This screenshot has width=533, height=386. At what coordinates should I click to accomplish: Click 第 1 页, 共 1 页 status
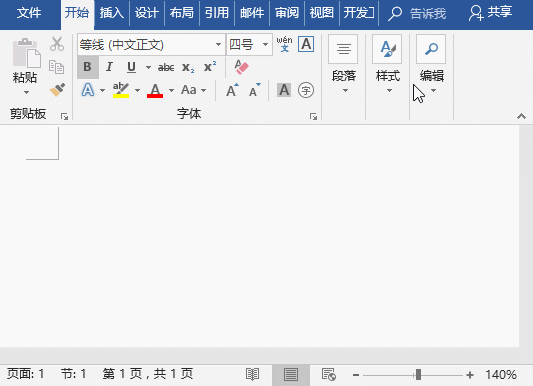coord(148,374)
